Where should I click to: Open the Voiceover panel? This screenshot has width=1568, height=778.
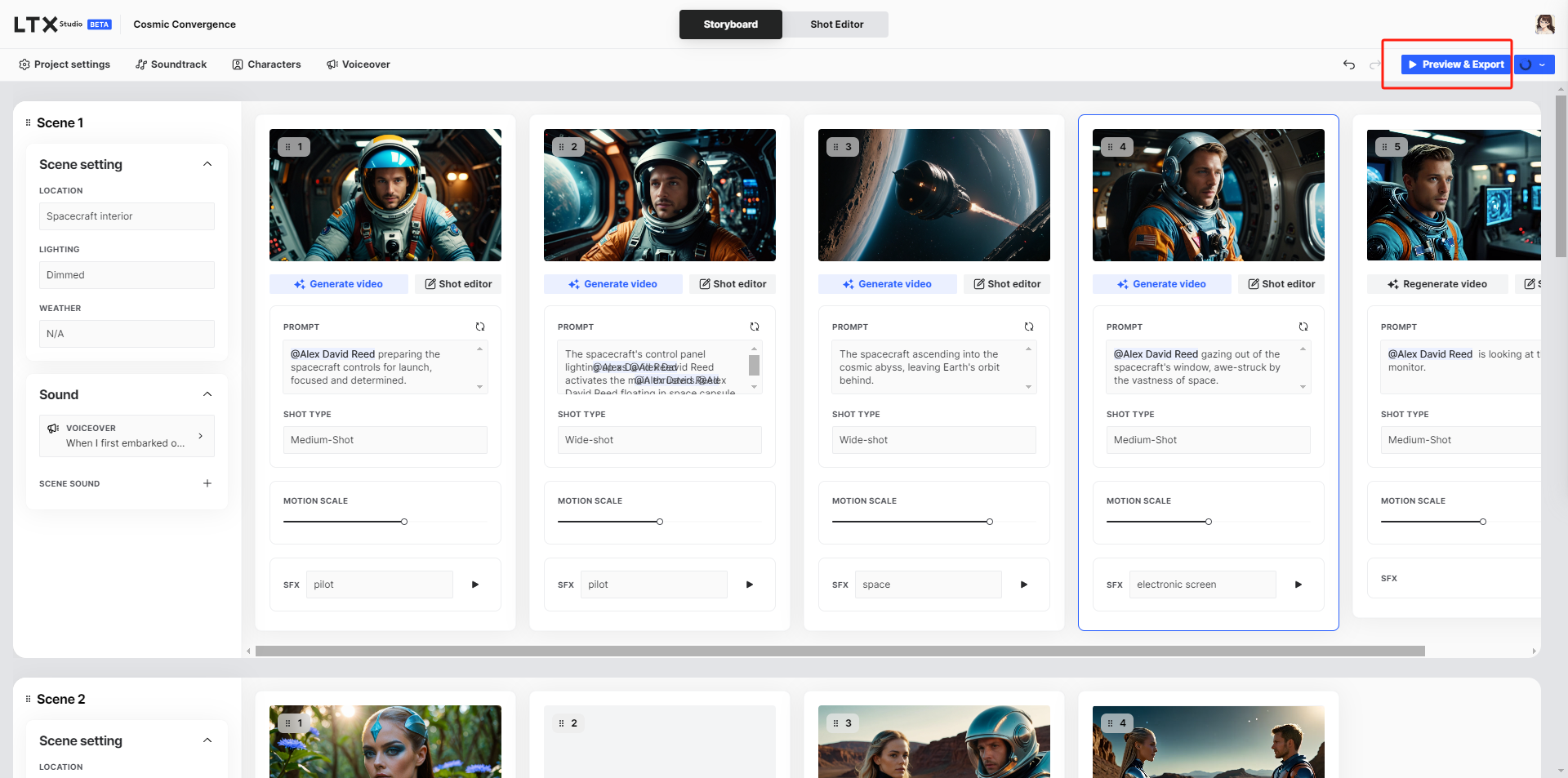click(359, 64)
